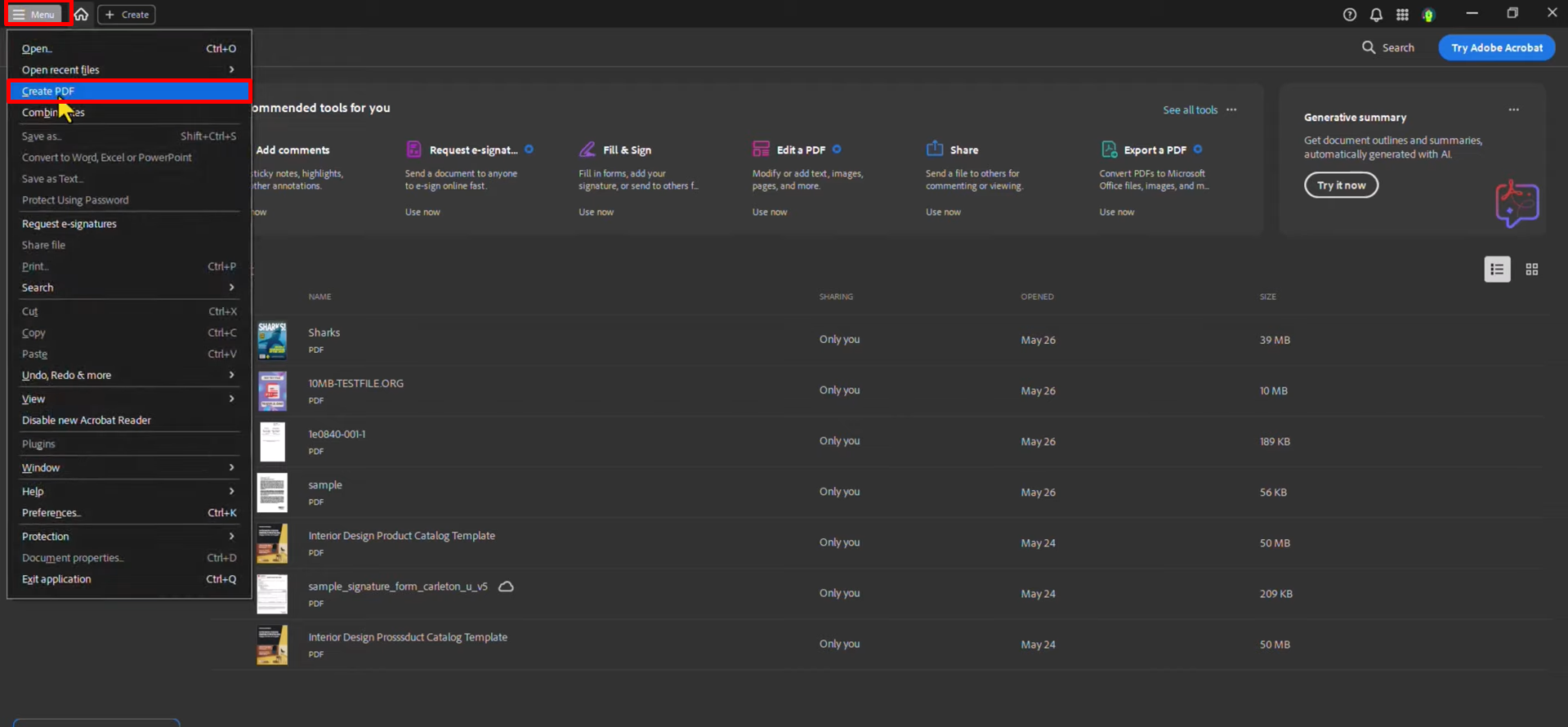Open the apps grid icon
The image size is (1568, 727).
[1402, 15]
